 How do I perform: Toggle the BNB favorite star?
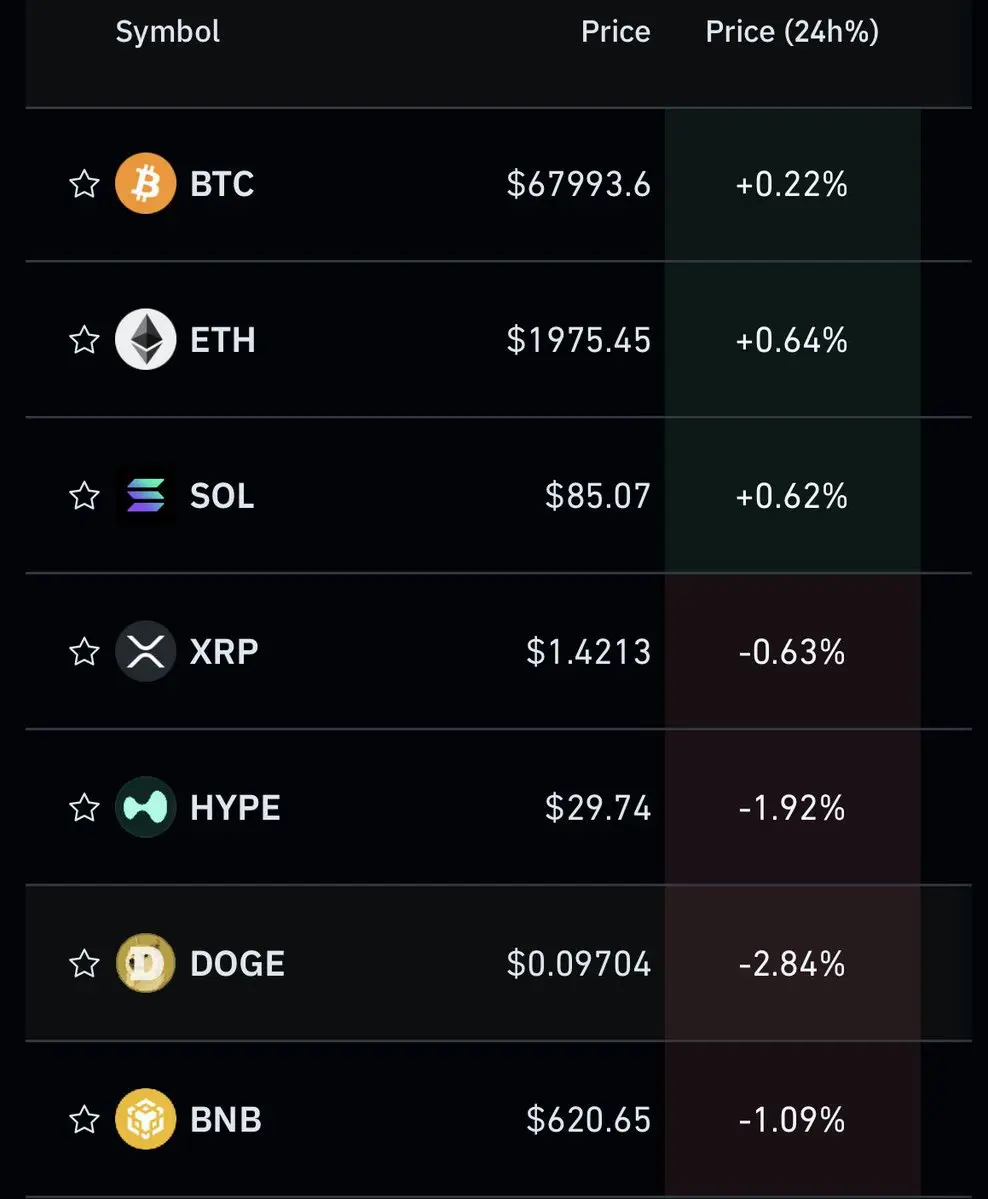[x=84, y=1119]
